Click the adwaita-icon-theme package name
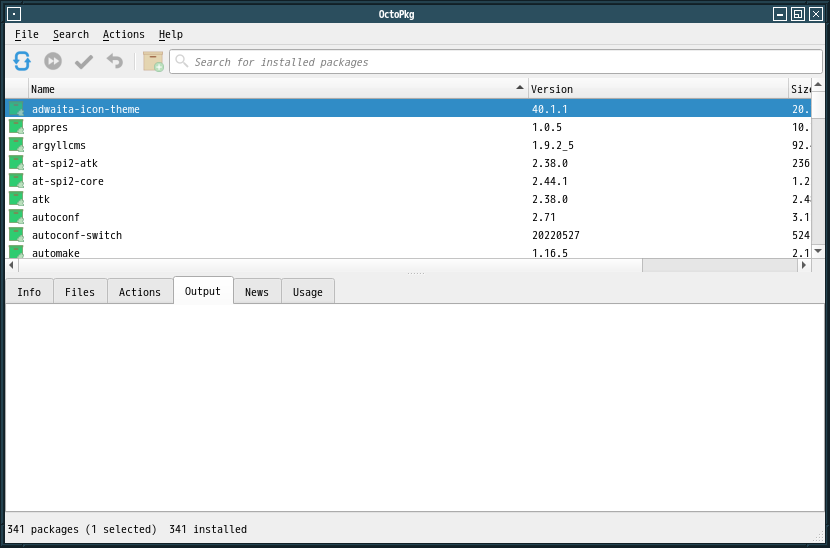 [x=86, y=109]
